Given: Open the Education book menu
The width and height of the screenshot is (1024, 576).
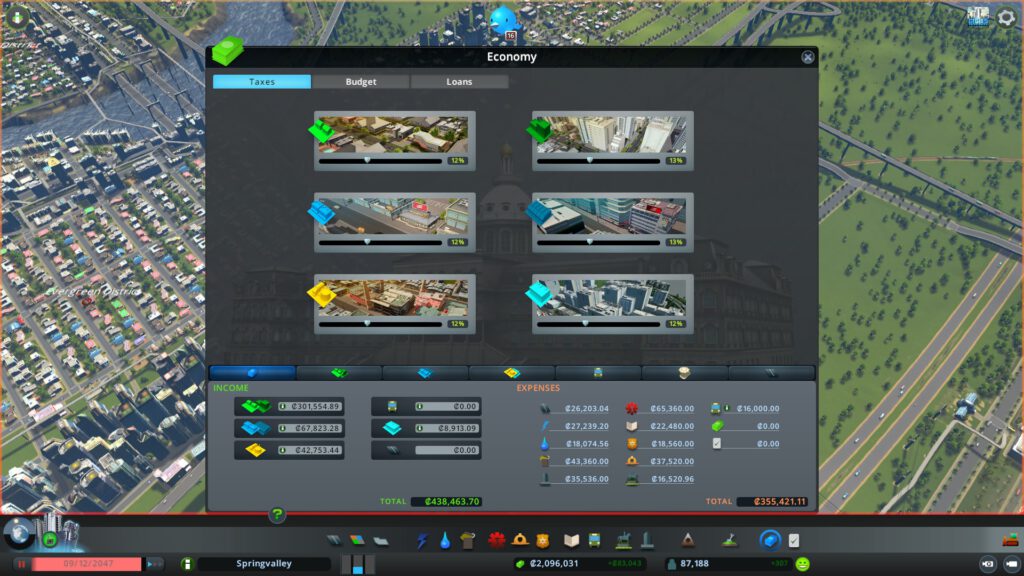Looking at the screenshot, I should coord(571,541).
